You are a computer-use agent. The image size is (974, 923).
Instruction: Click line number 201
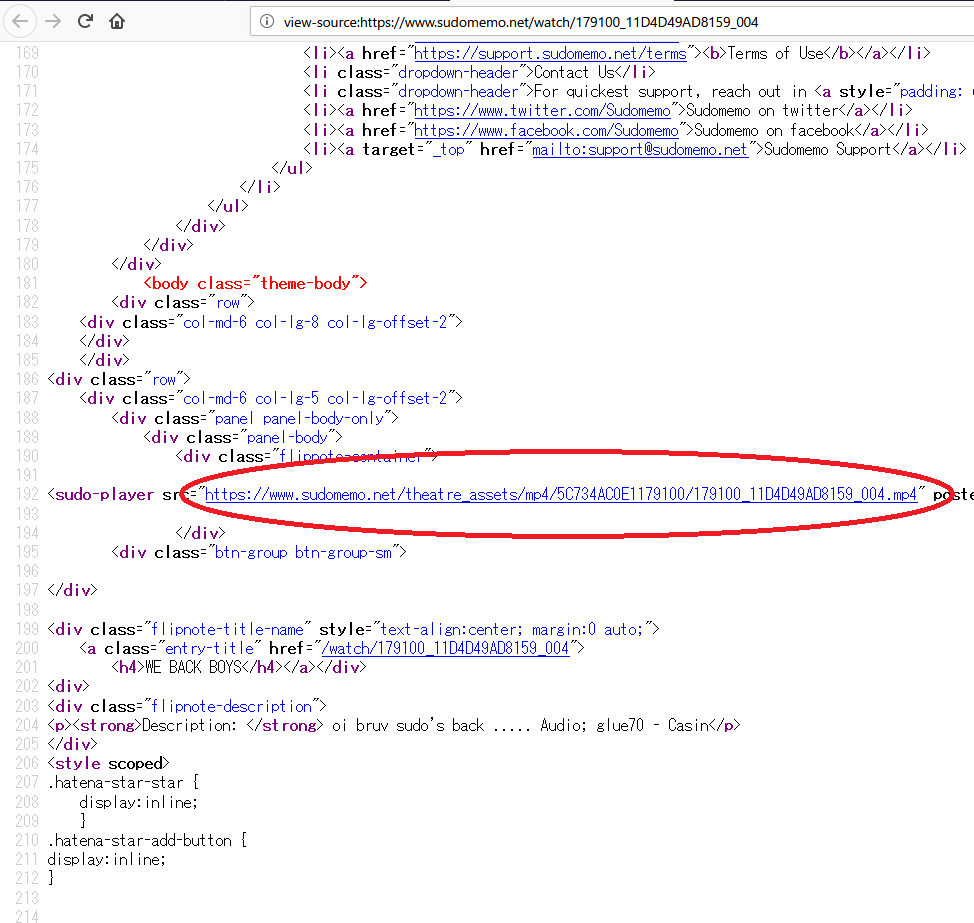27,667
